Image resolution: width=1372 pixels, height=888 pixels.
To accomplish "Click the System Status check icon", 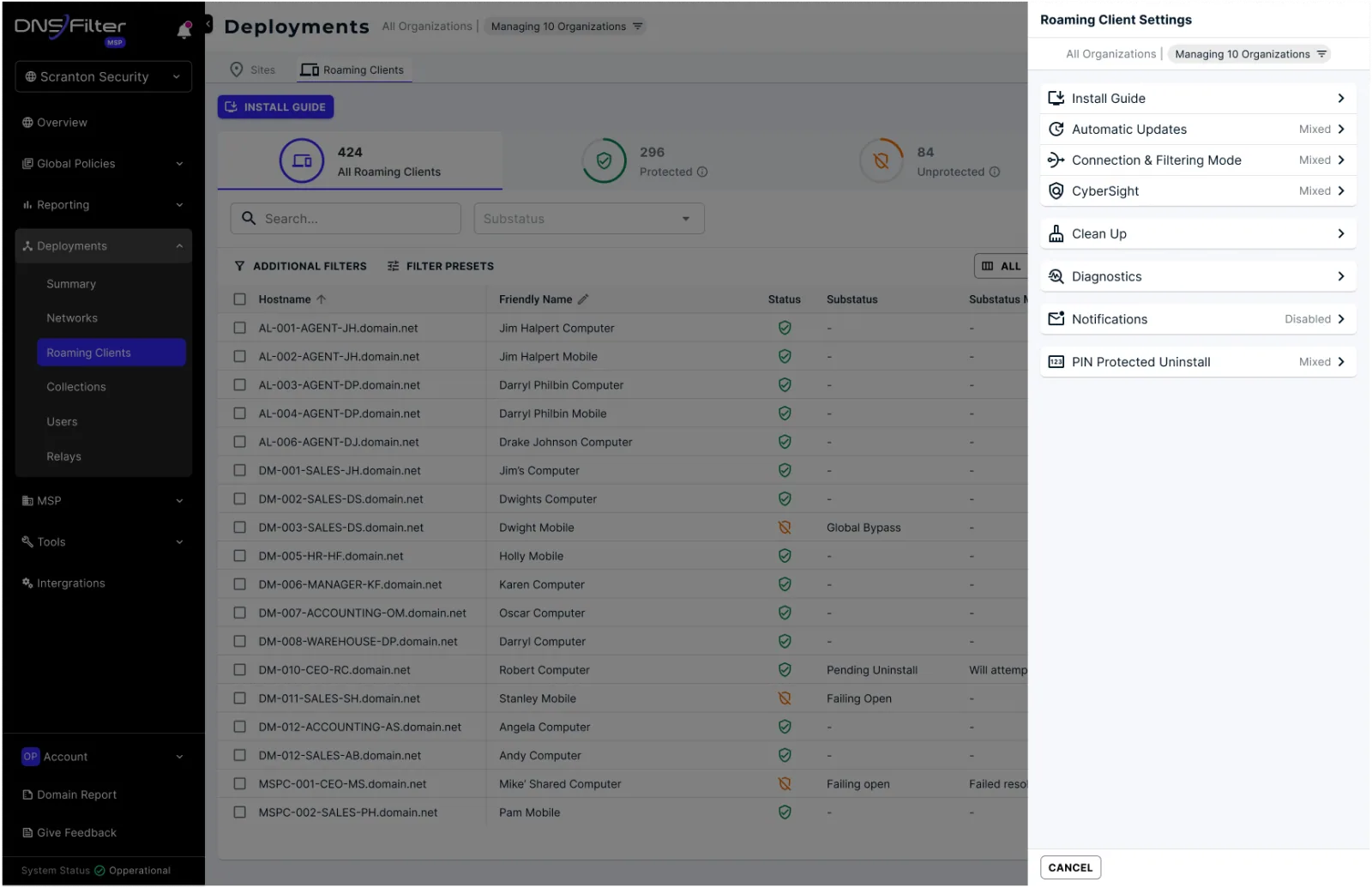I will click(99, 871).
